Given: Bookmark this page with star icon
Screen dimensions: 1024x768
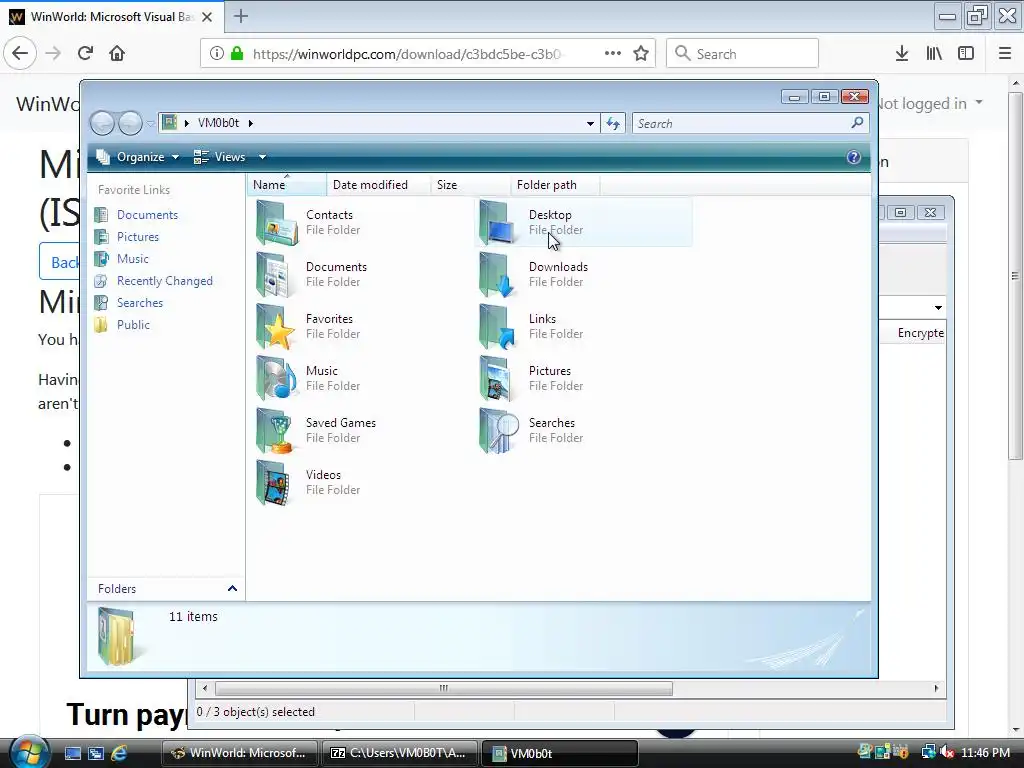Looking at the screenshot, I should coord(641,53).
